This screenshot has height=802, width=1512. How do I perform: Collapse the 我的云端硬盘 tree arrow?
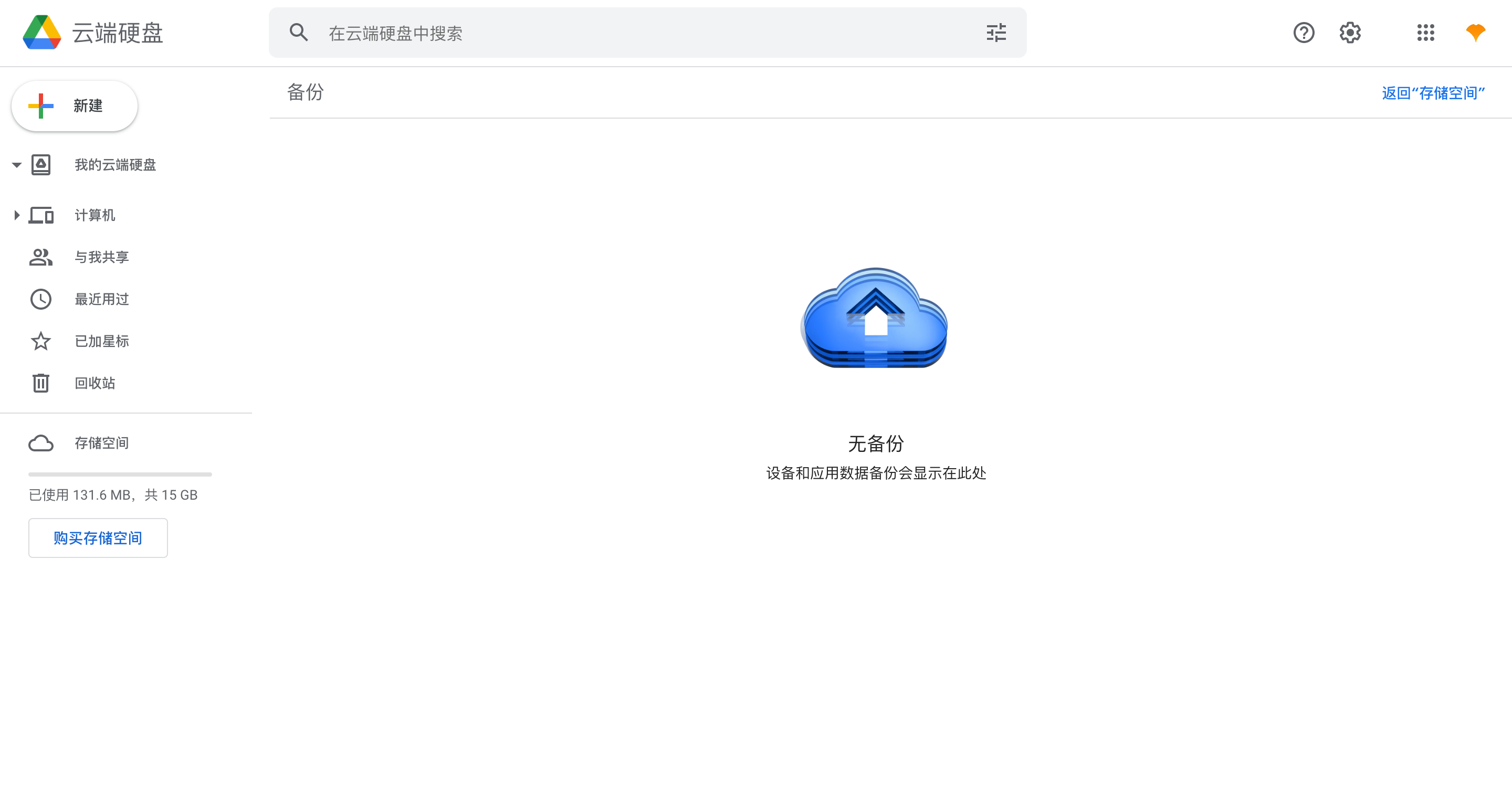click(16, 165)
